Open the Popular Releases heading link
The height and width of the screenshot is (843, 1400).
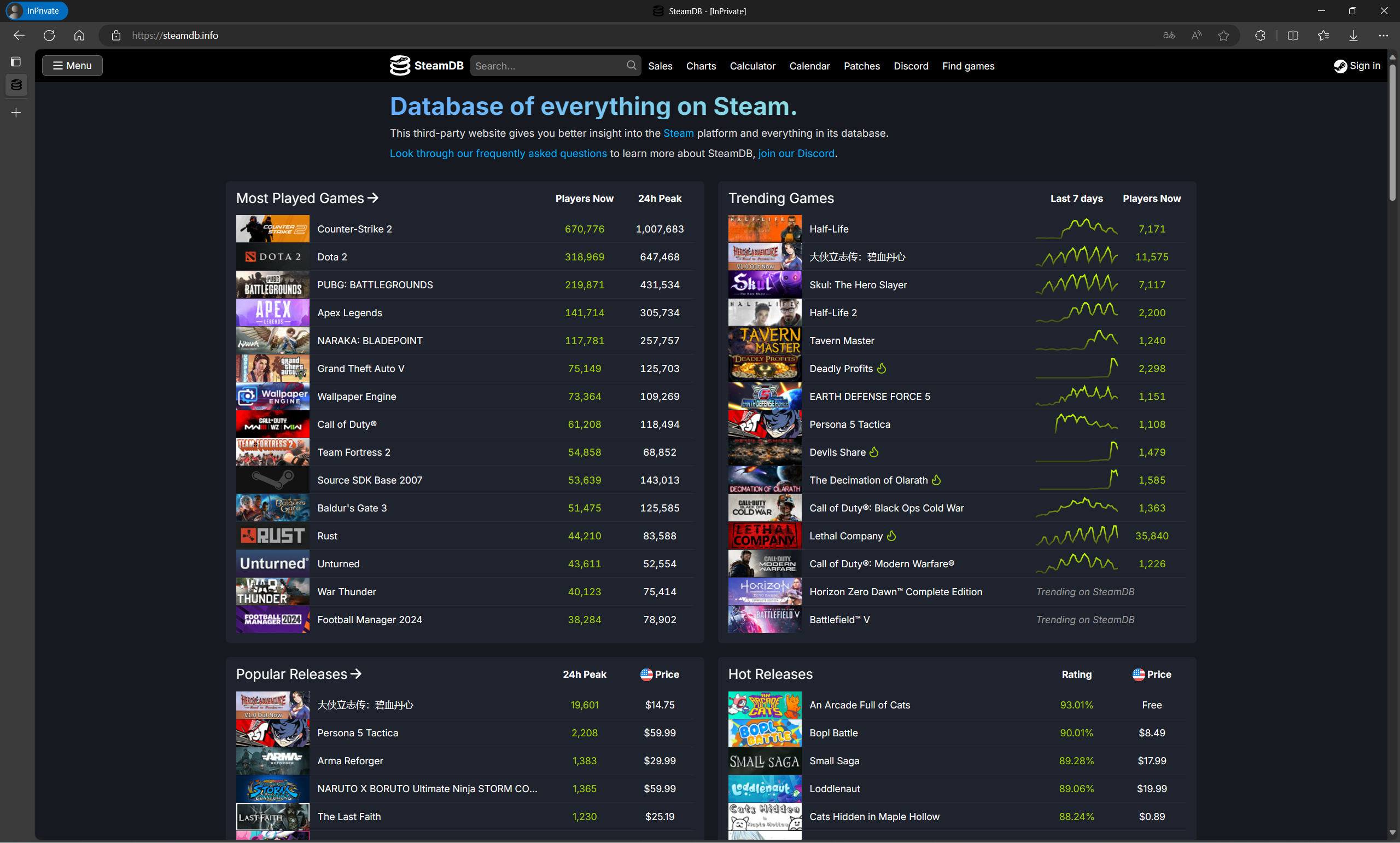click(x=299, y=674)
